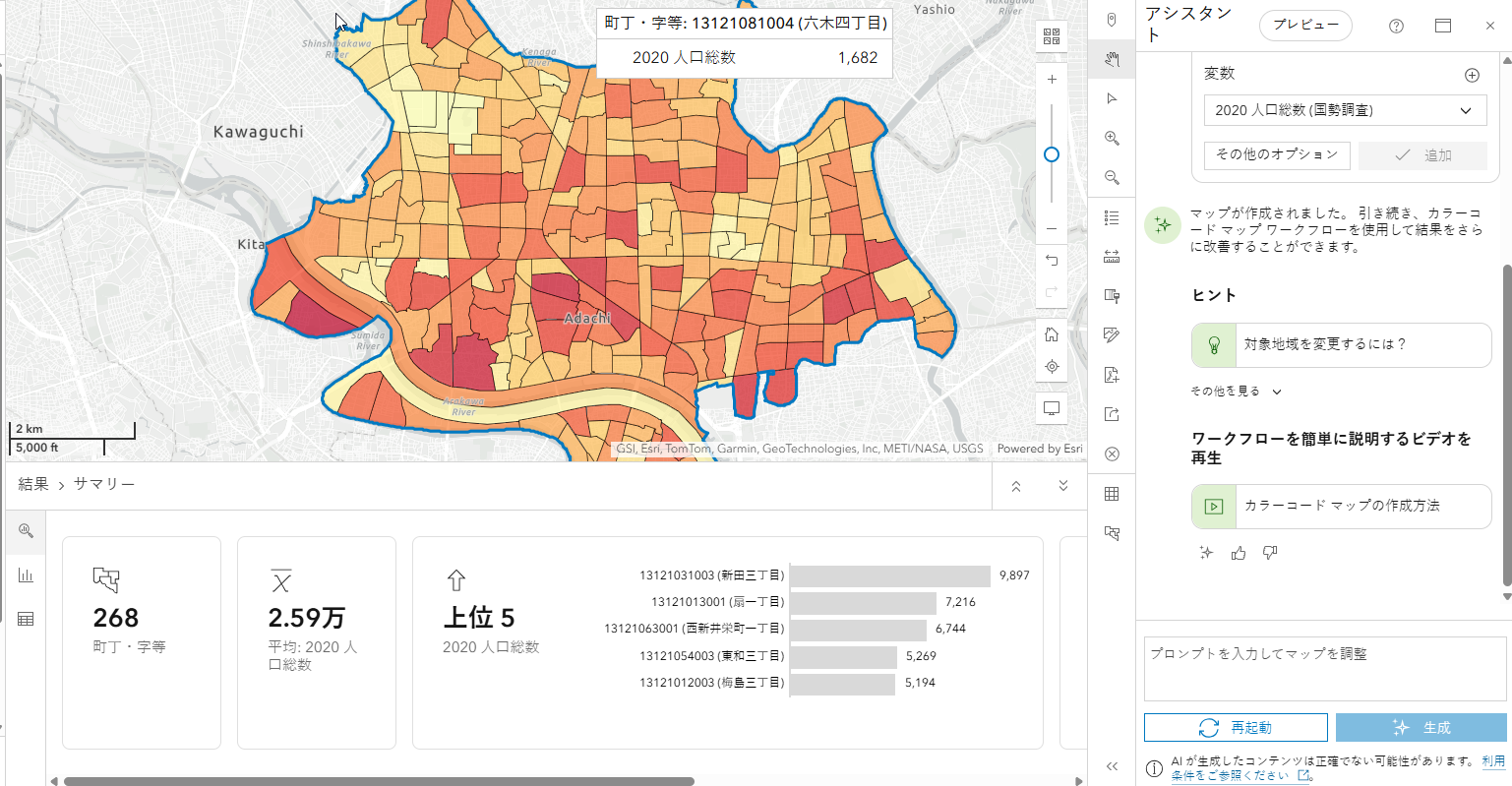The width and height of the screenshot is (1512, 786).
Task: Click the Kawaguchi label on the map
Action: 259,132
